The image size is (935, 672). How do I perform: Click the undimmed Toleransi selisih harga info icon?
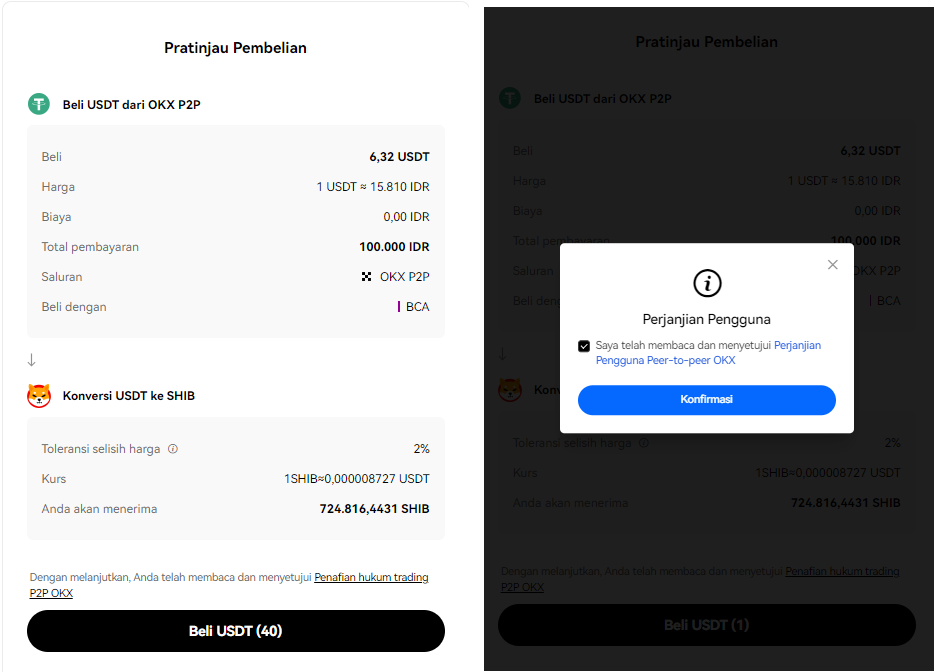click(x=173, y=449)
